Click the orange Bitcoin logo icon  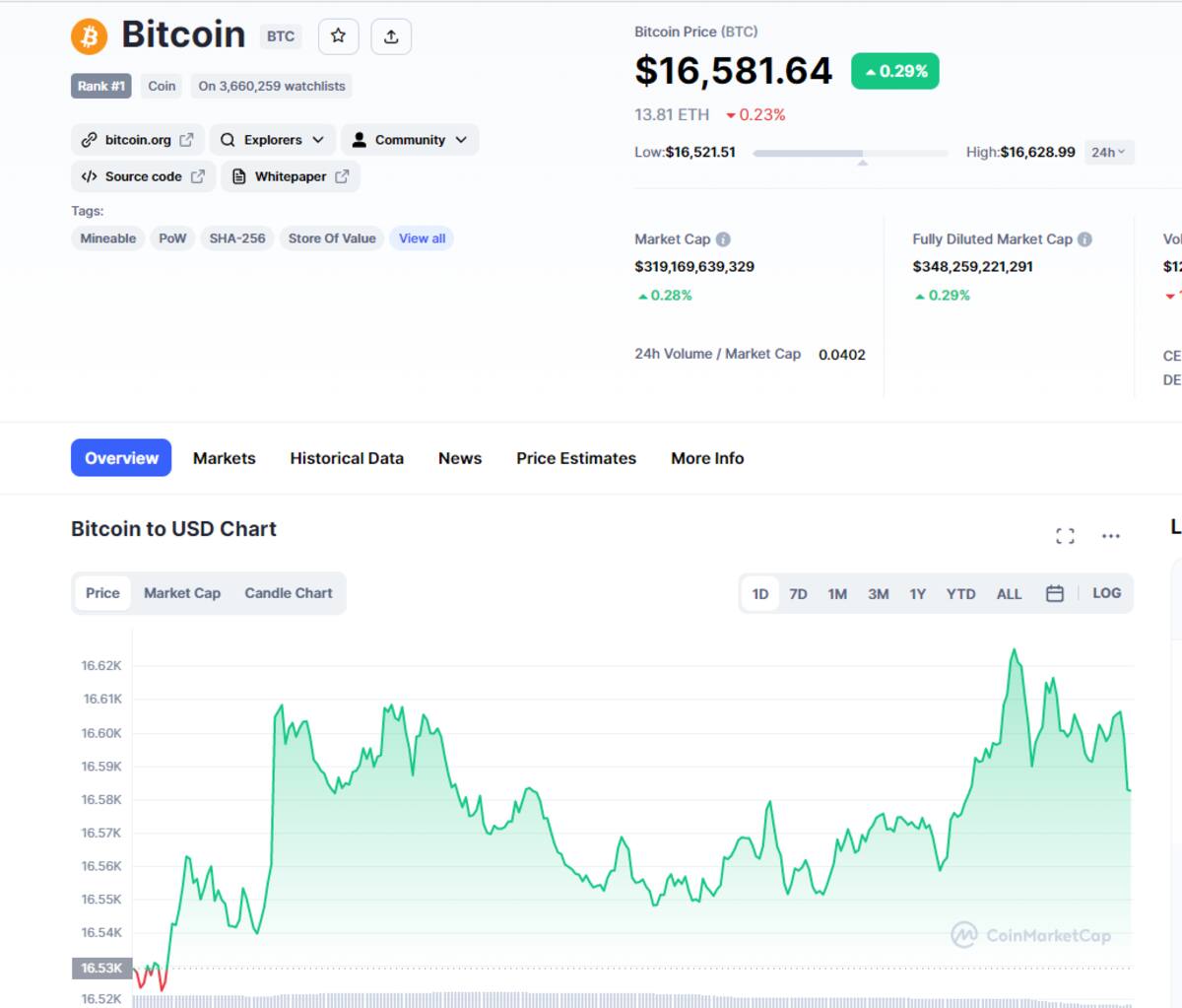coord(89,36)
